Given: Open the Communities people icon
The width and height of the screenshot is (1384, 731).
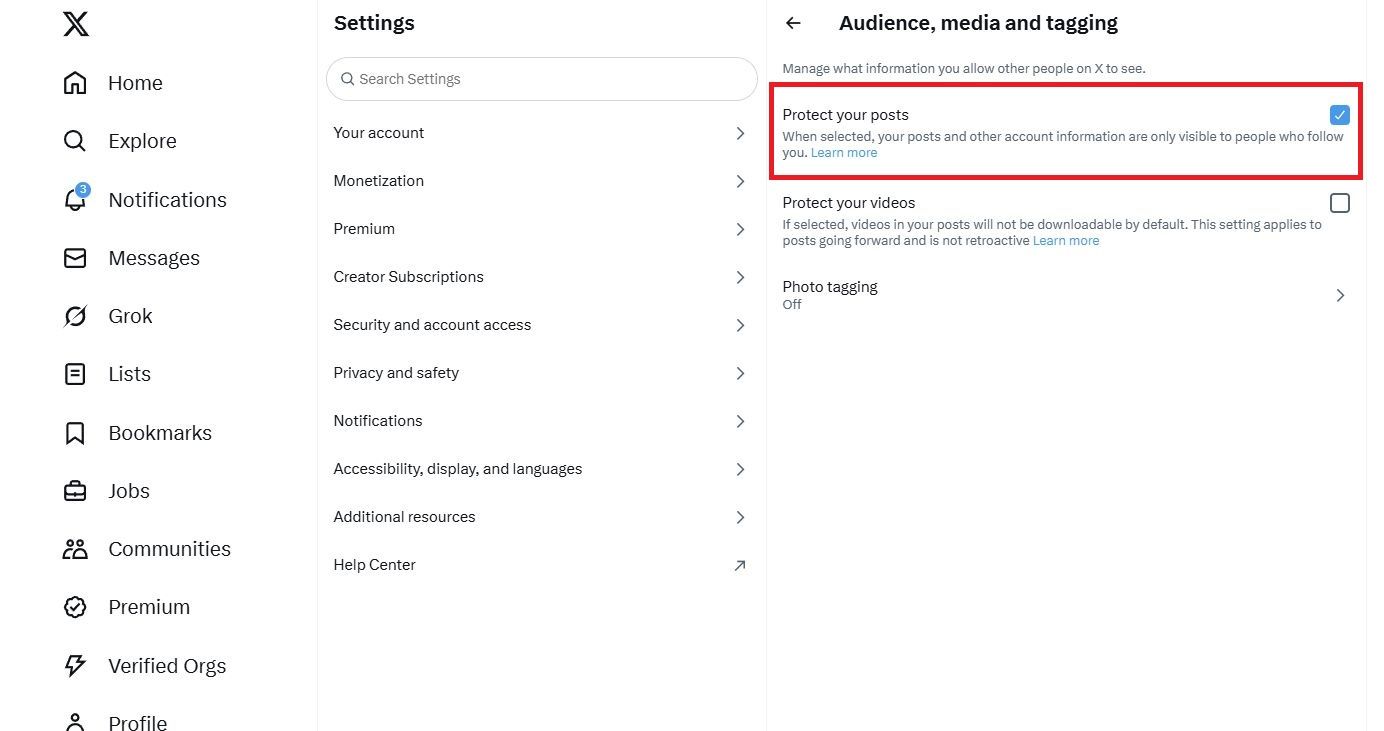Looking at the screenshot, I should (x=75, y=549).
